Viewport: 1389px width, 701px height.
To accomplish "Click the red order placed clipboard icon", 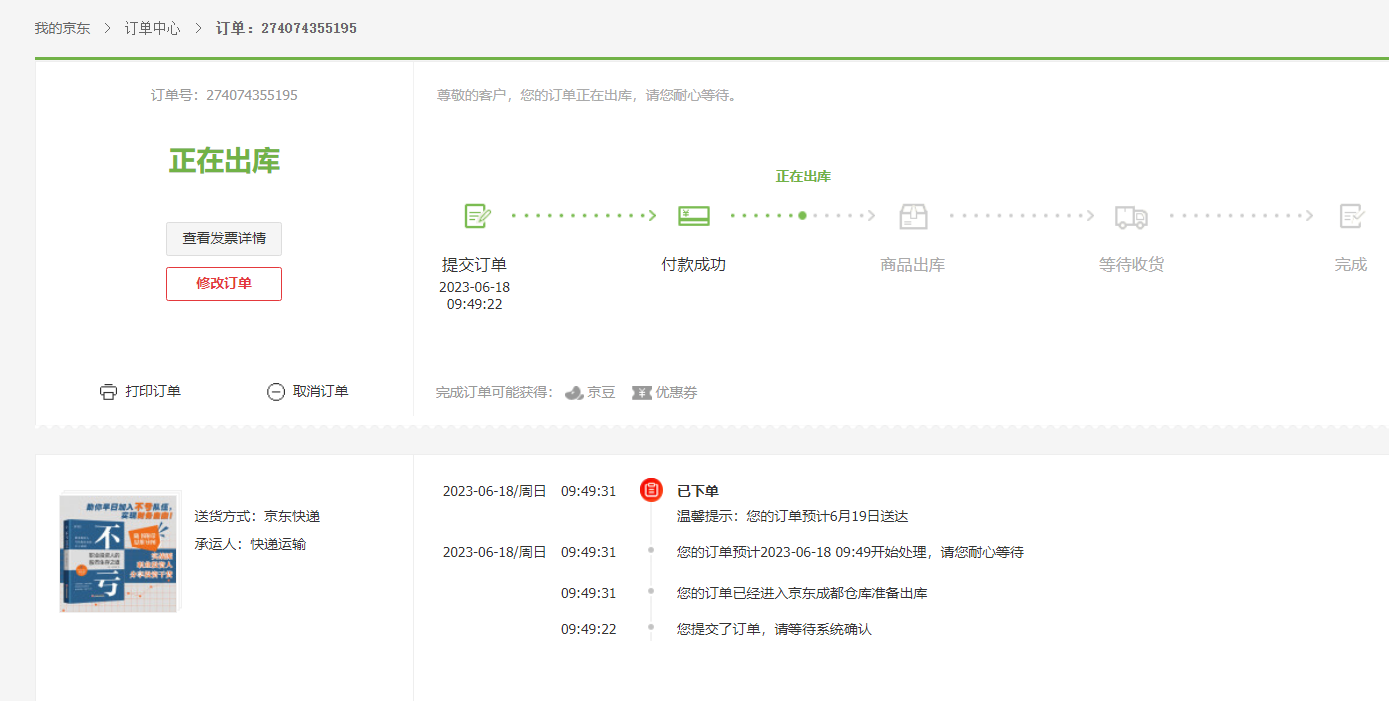I will click(x=651, y=490).
